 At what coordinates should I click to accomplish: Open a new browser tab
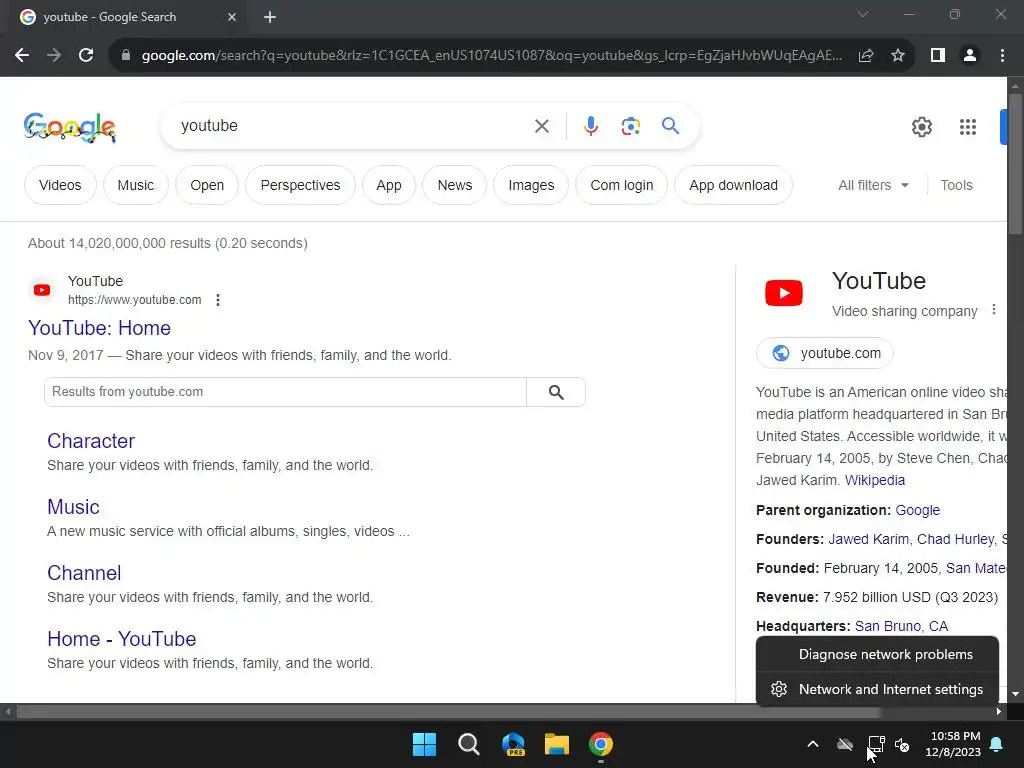click(270, 17)
